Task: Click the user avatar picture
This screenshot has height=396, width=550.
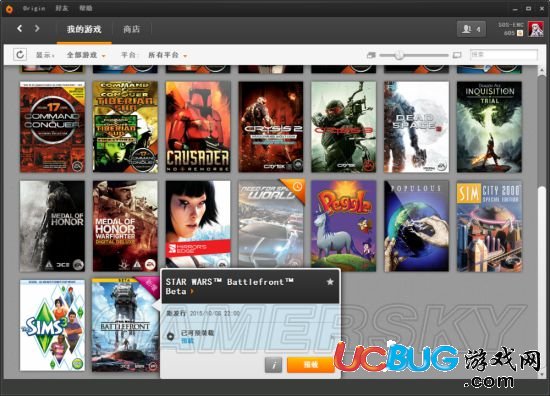Action: [x=536, y=29]
